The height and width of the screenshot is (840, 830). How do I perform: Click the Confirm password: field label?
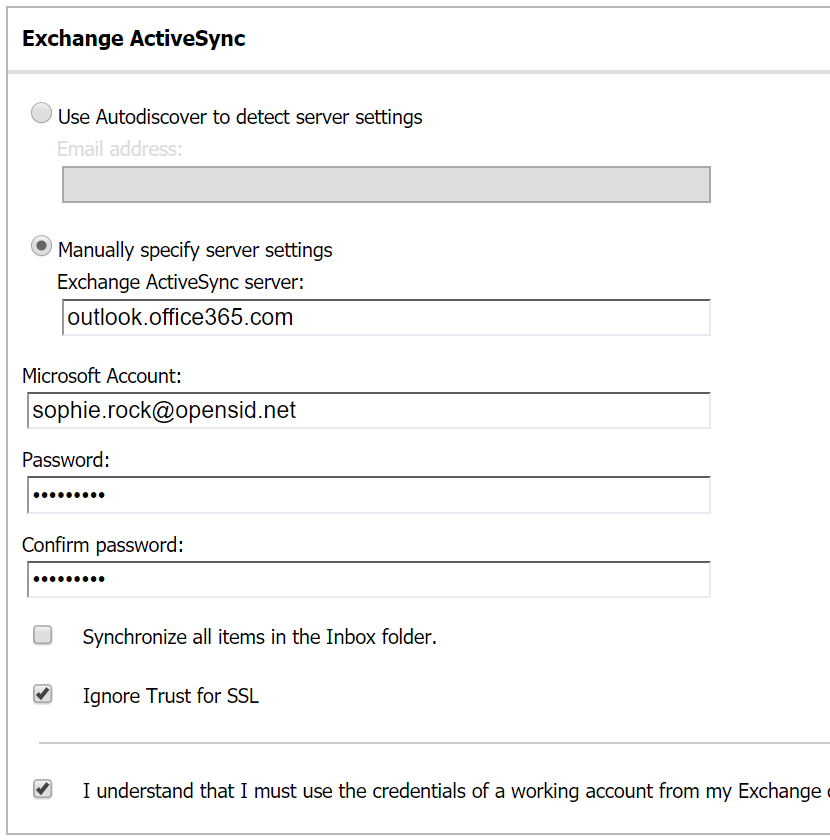tap(103, 545)
